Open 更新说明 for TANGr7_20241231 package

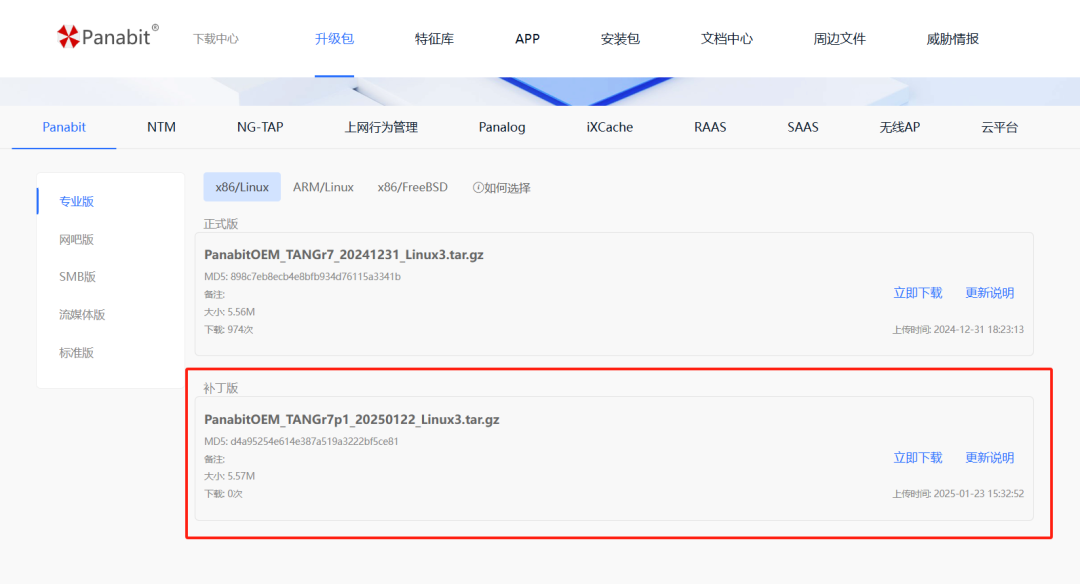(989, 293)
